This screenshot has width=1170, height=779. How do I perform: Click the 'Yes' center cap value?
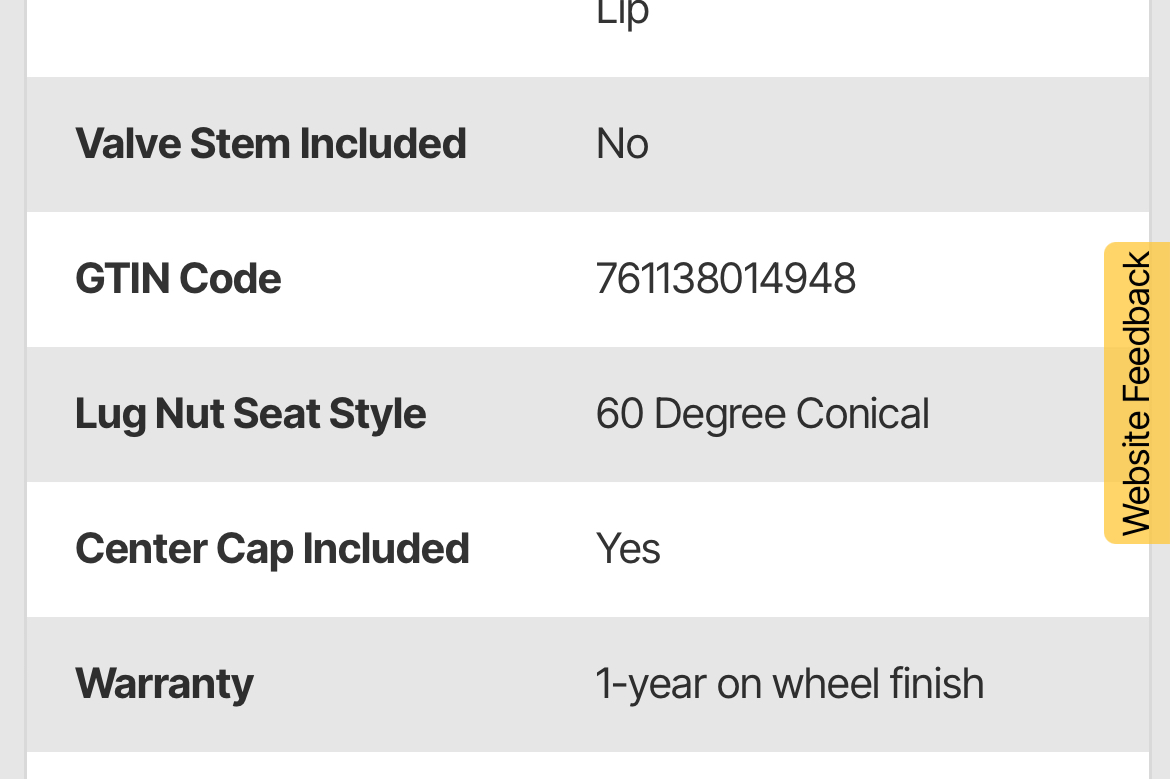pos(628,549)
